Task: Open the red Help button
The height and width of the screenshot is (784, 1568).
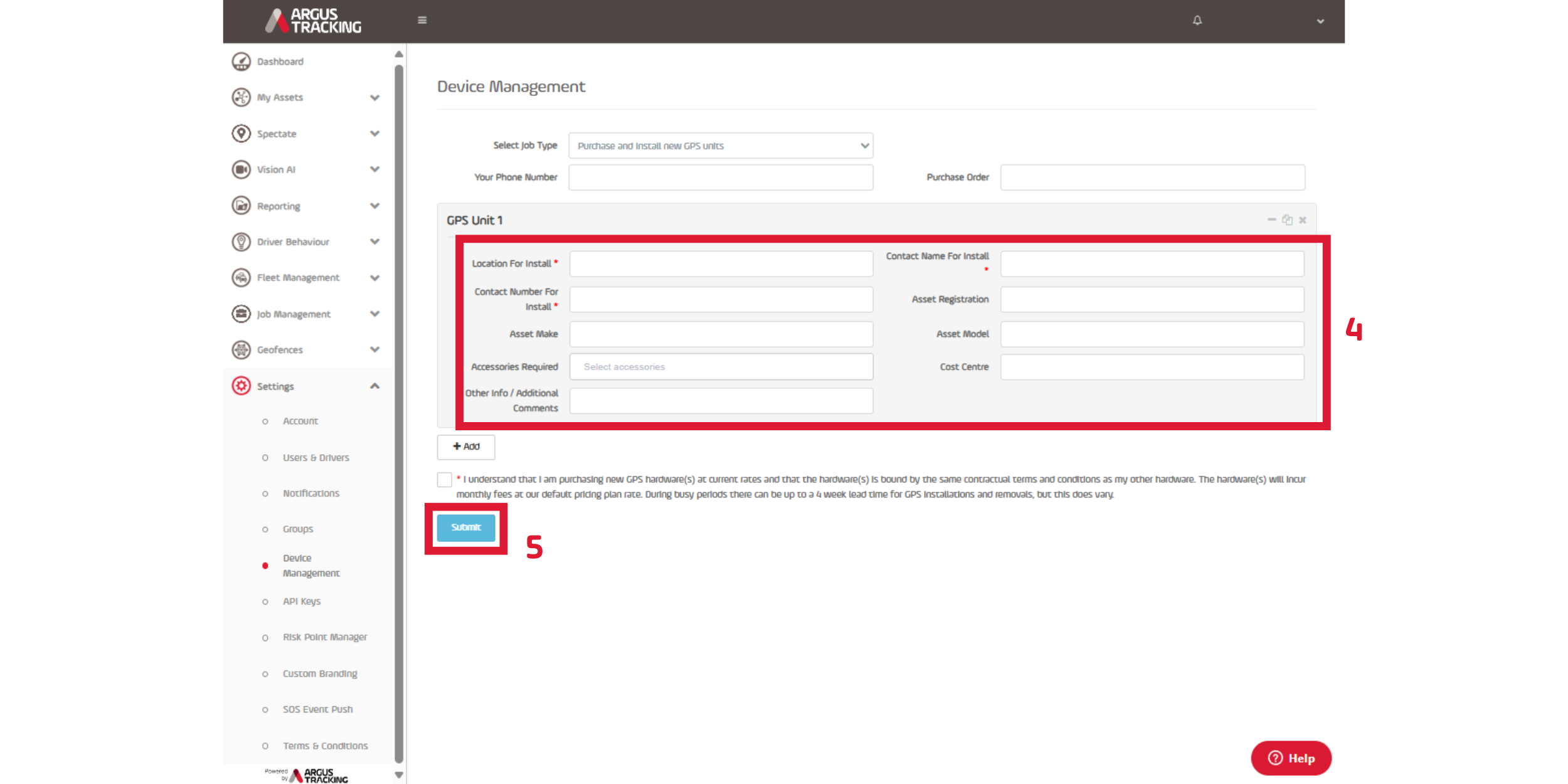Action: [1291, 758]
